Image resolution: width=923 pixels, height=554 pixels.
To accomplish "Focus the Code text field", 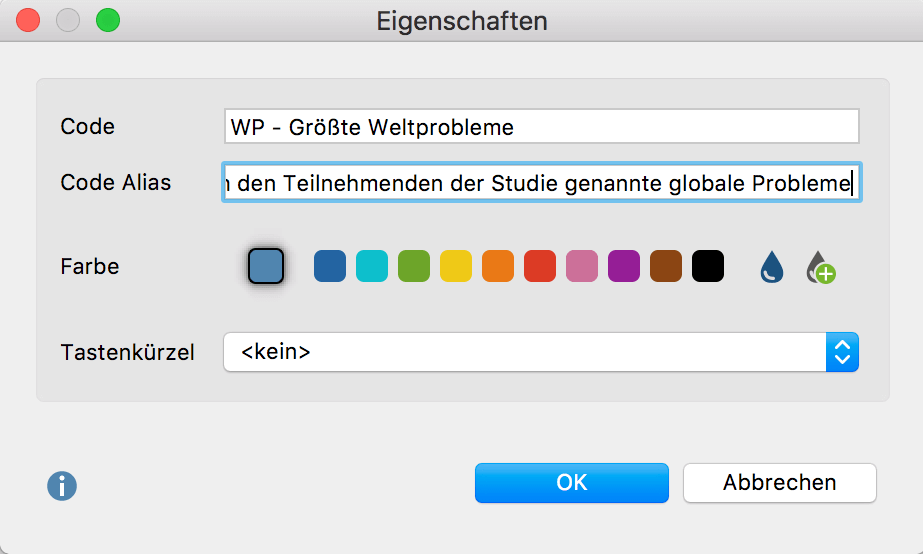I will (542, 127).
